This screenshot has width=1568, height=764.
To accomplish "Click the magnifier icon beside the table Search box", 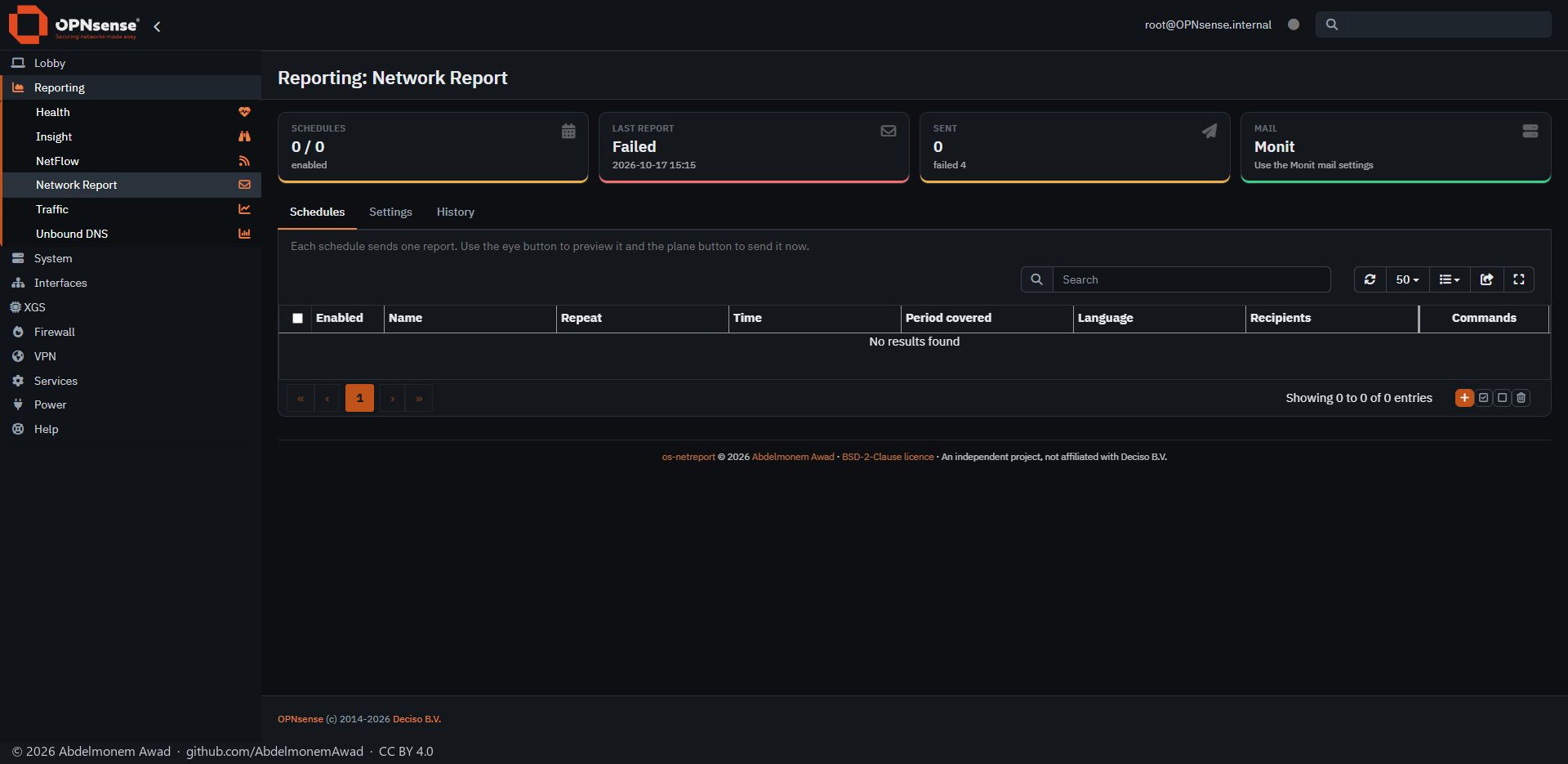I will pos(1036,279).
